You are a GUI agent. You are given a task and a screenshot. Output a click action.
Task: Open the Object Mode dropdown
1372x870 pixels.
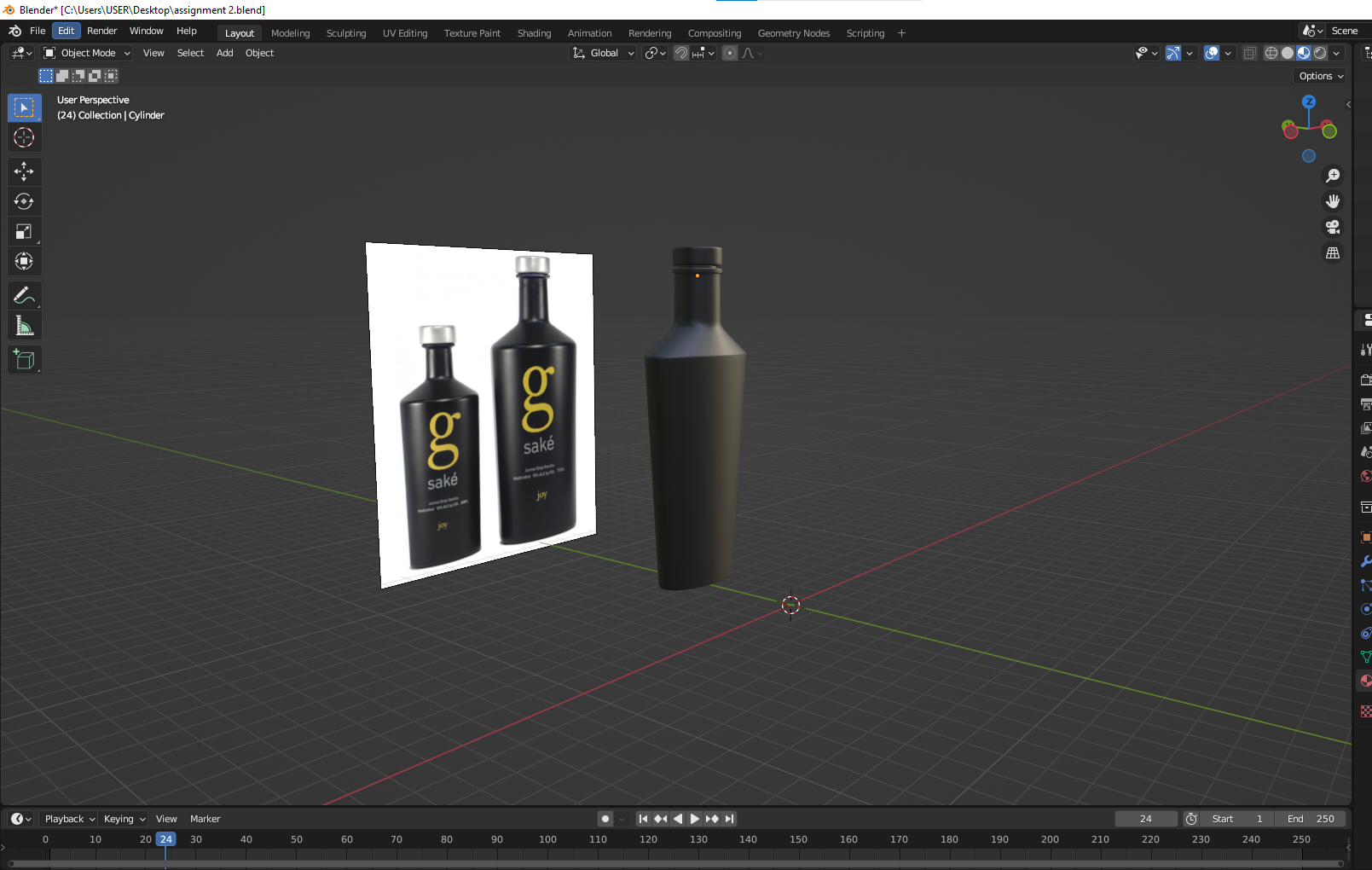pyautogui.click(x=87, y=53)
